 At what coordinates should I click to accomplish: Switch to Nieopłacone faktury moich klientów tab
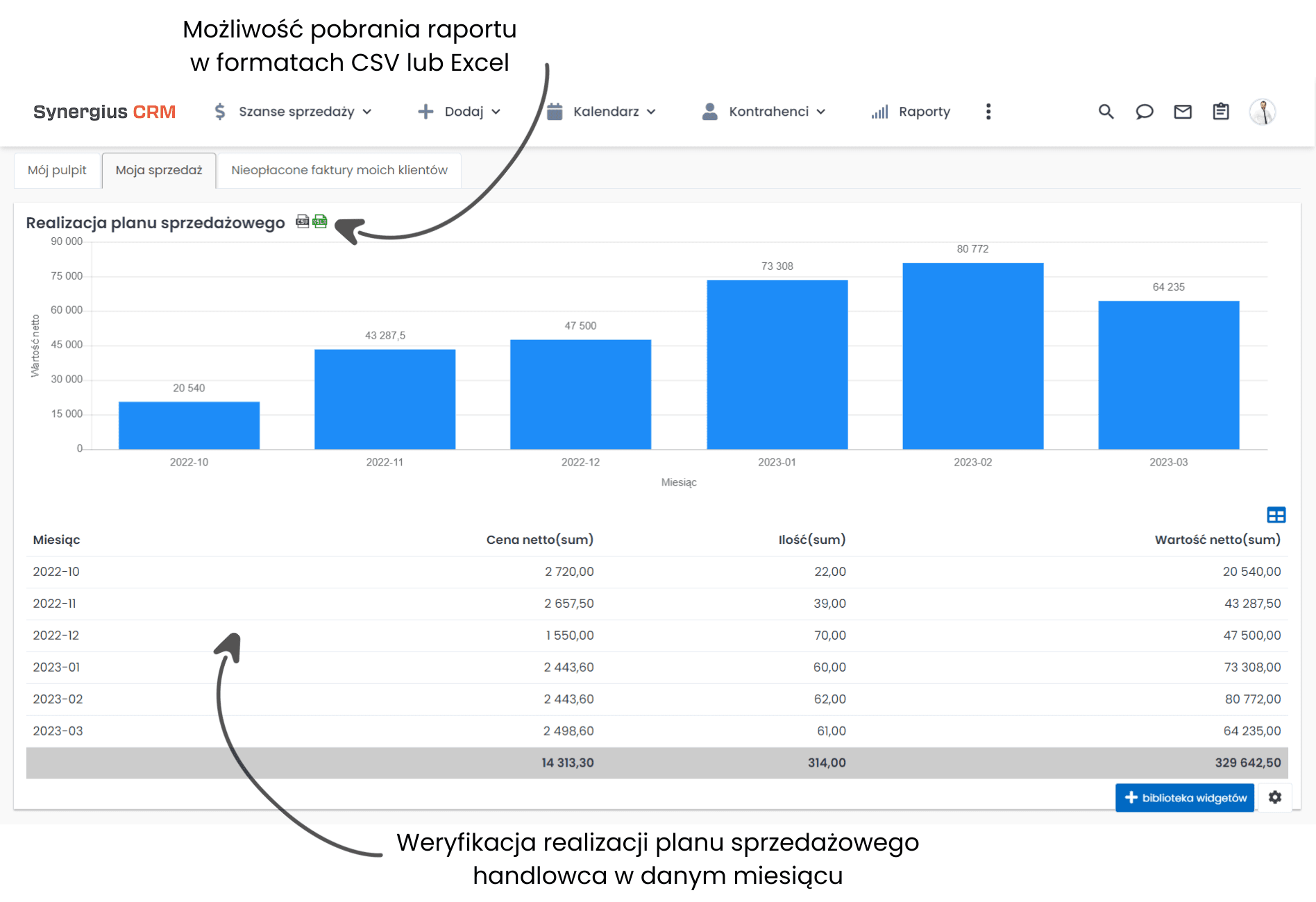point(339,170)
